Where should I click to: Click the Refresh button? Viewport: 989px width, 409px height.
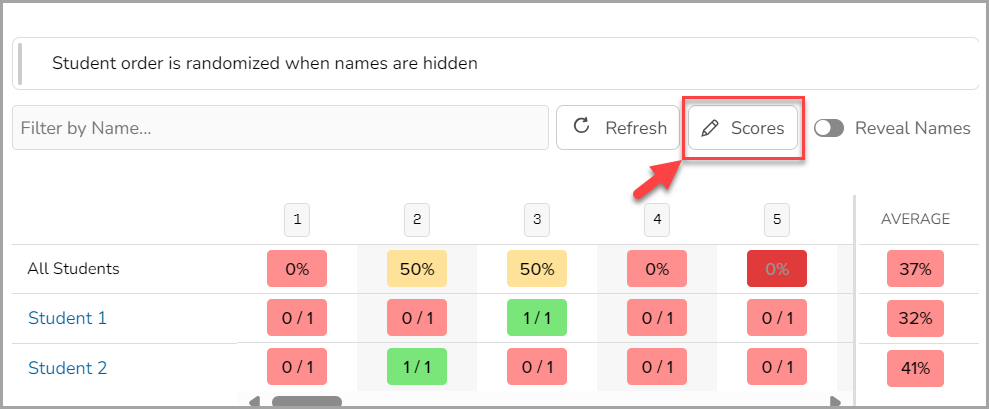(x=617, y=127)
